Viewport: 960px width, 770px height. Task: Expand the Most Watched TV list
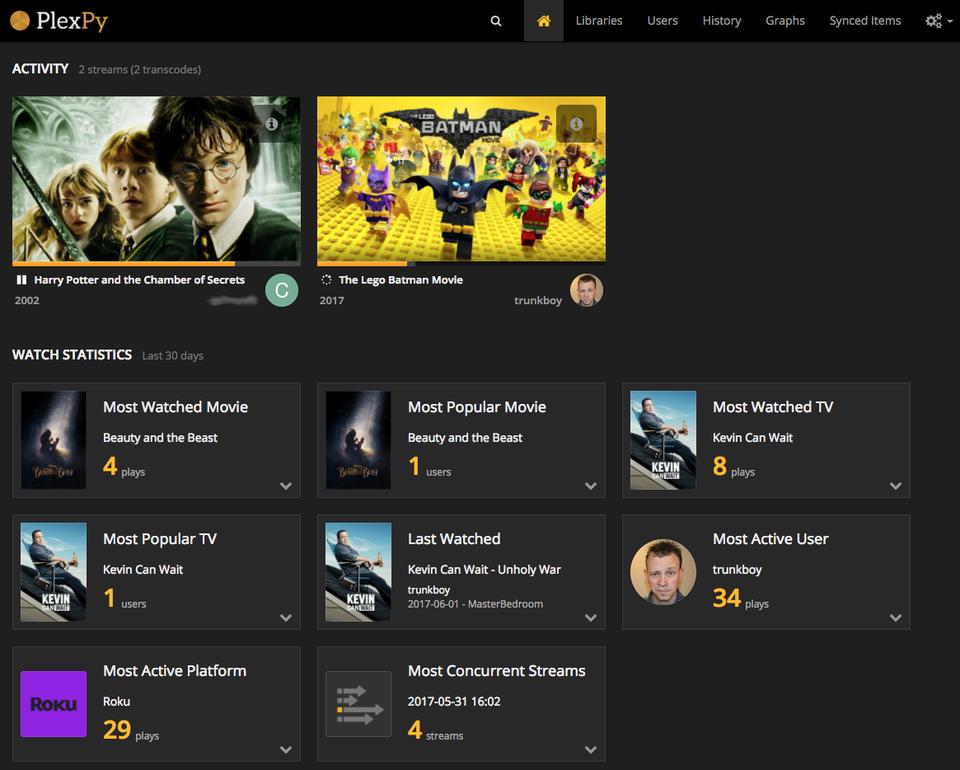point(895,486)
